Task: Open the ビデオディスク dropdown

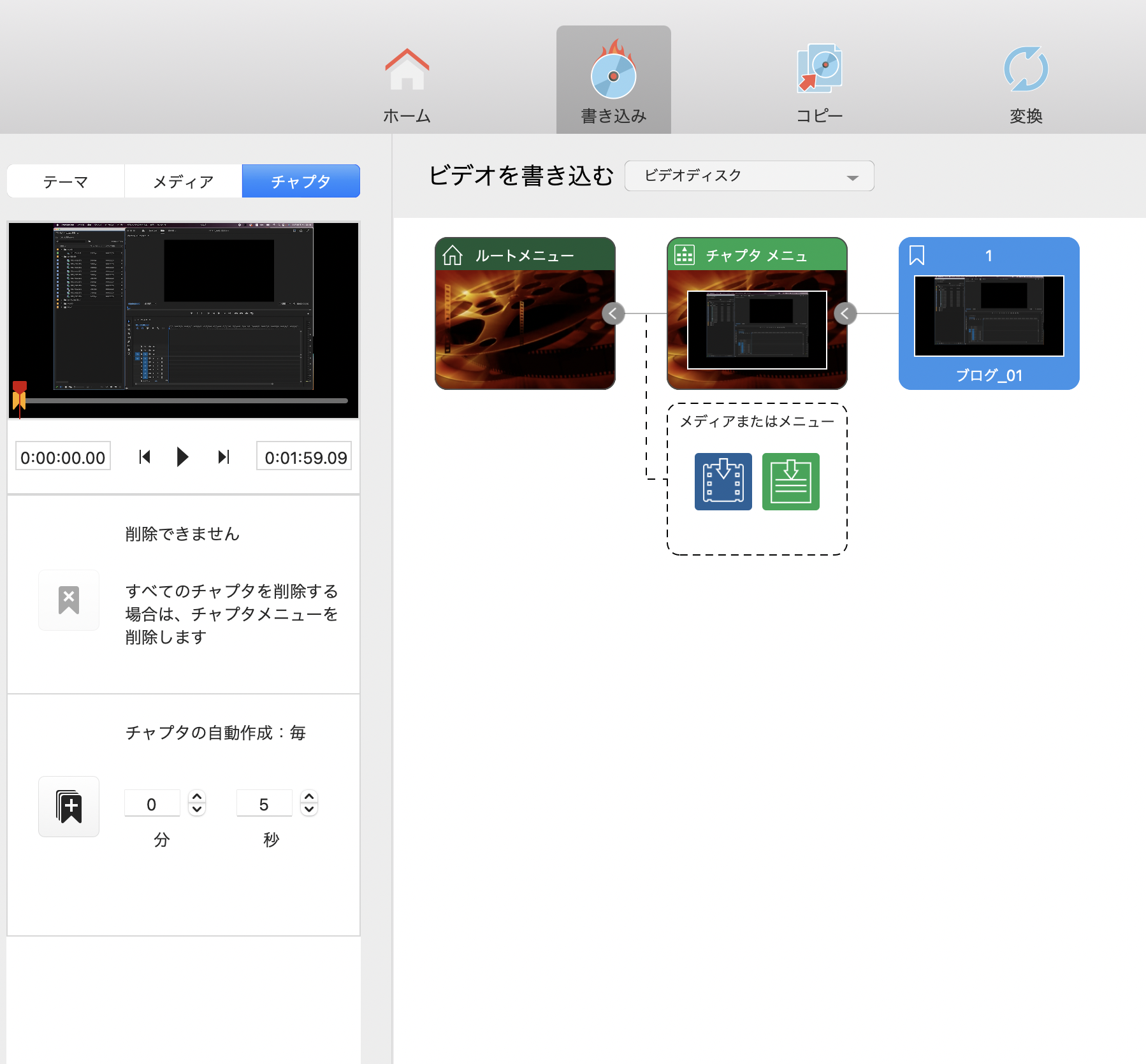Action: click(749, 176)
